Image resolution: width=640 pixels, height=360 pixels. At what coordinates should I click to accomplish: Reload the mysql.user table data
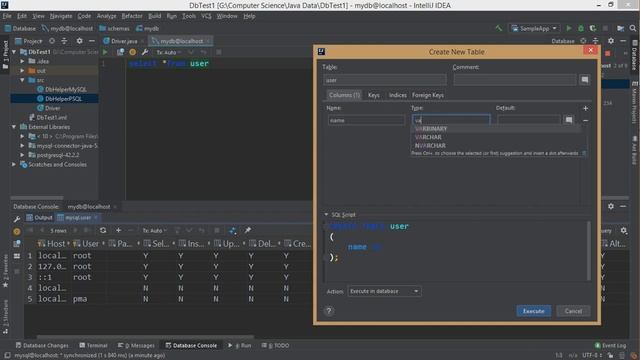103,230
